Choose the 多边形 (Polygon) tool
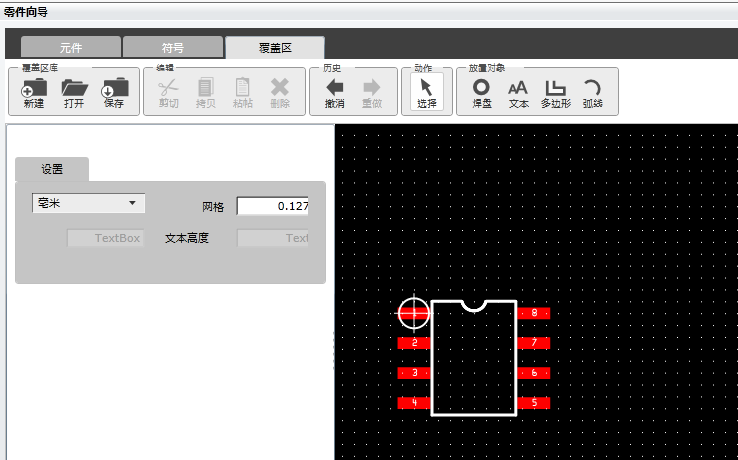The image size is (738, 460). tap(555, 93)
